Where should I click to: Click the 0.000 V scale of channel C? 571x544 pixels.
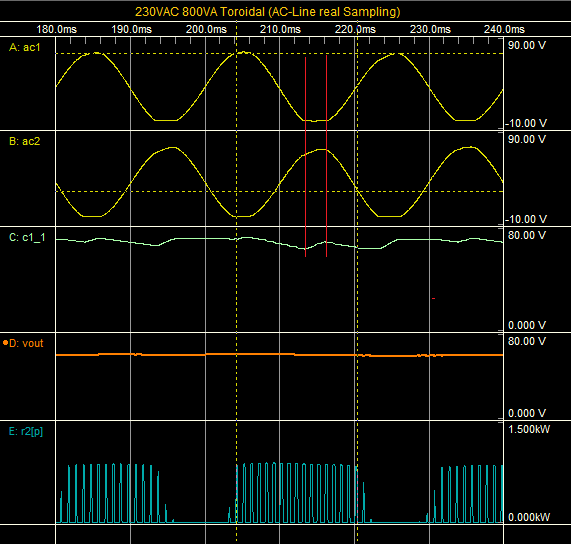pos(527,325)
